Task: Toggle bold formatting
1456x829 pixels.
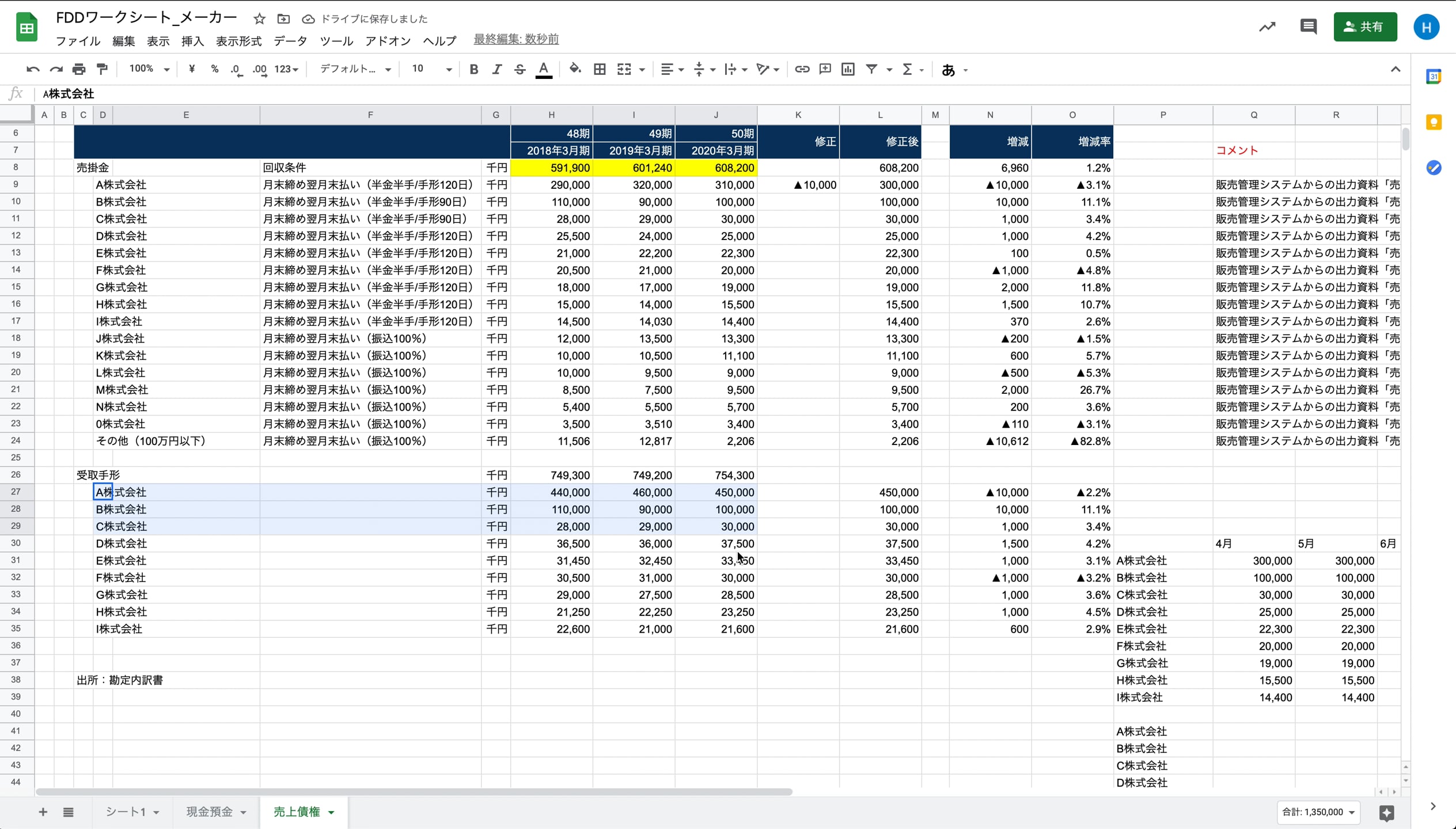Action: [473, 69]
